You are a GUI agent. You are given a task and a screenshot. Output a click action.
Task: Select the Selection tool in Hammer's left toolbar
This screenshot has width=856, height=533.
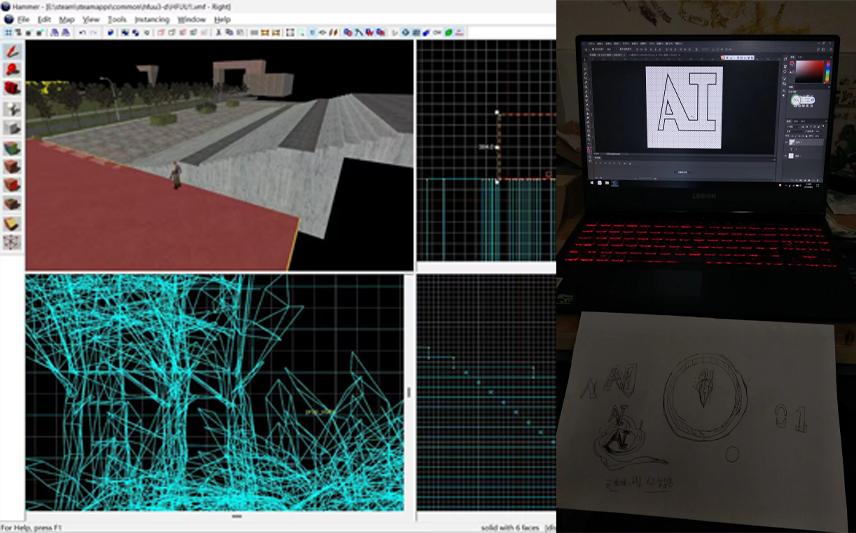click(13, 50)
